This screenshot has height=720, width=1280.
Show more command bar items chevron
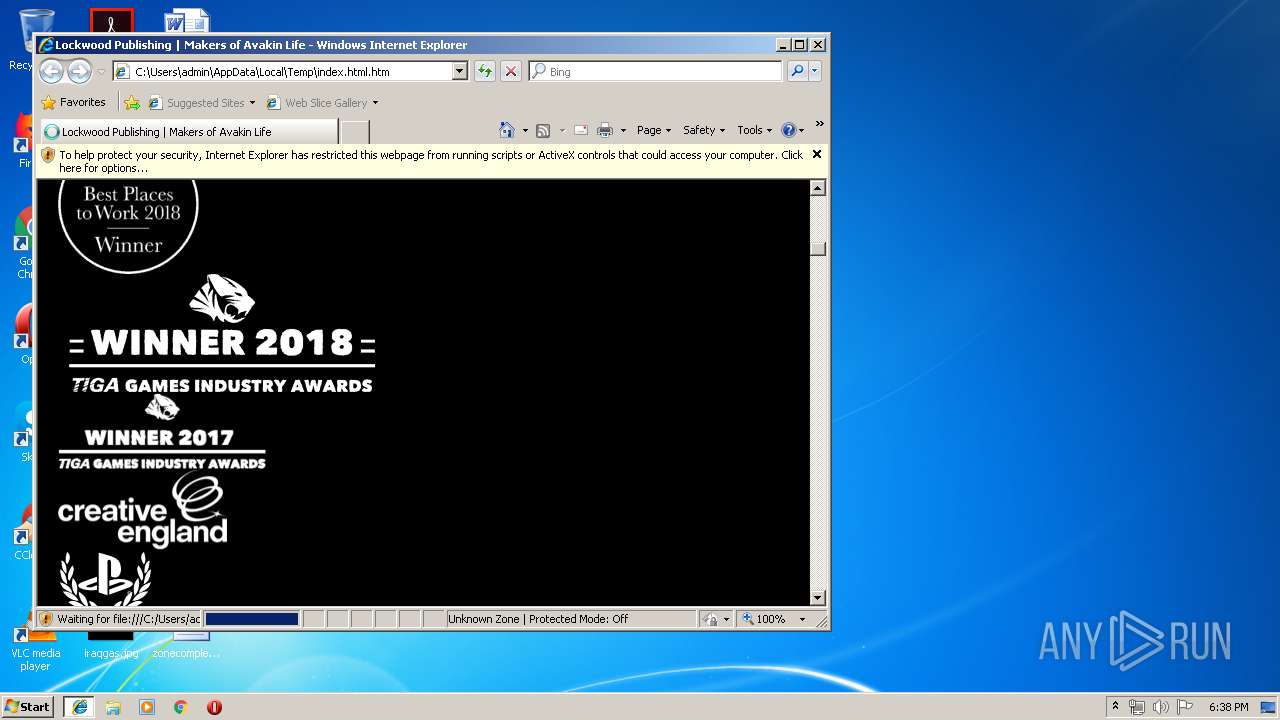point(819,125)
